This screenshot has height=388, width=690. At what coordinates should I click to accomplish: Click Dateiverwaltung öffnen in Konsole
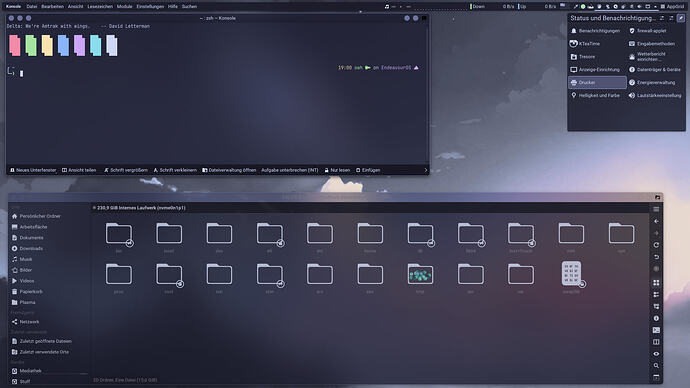pyautogui.click(x=229, y=170)
